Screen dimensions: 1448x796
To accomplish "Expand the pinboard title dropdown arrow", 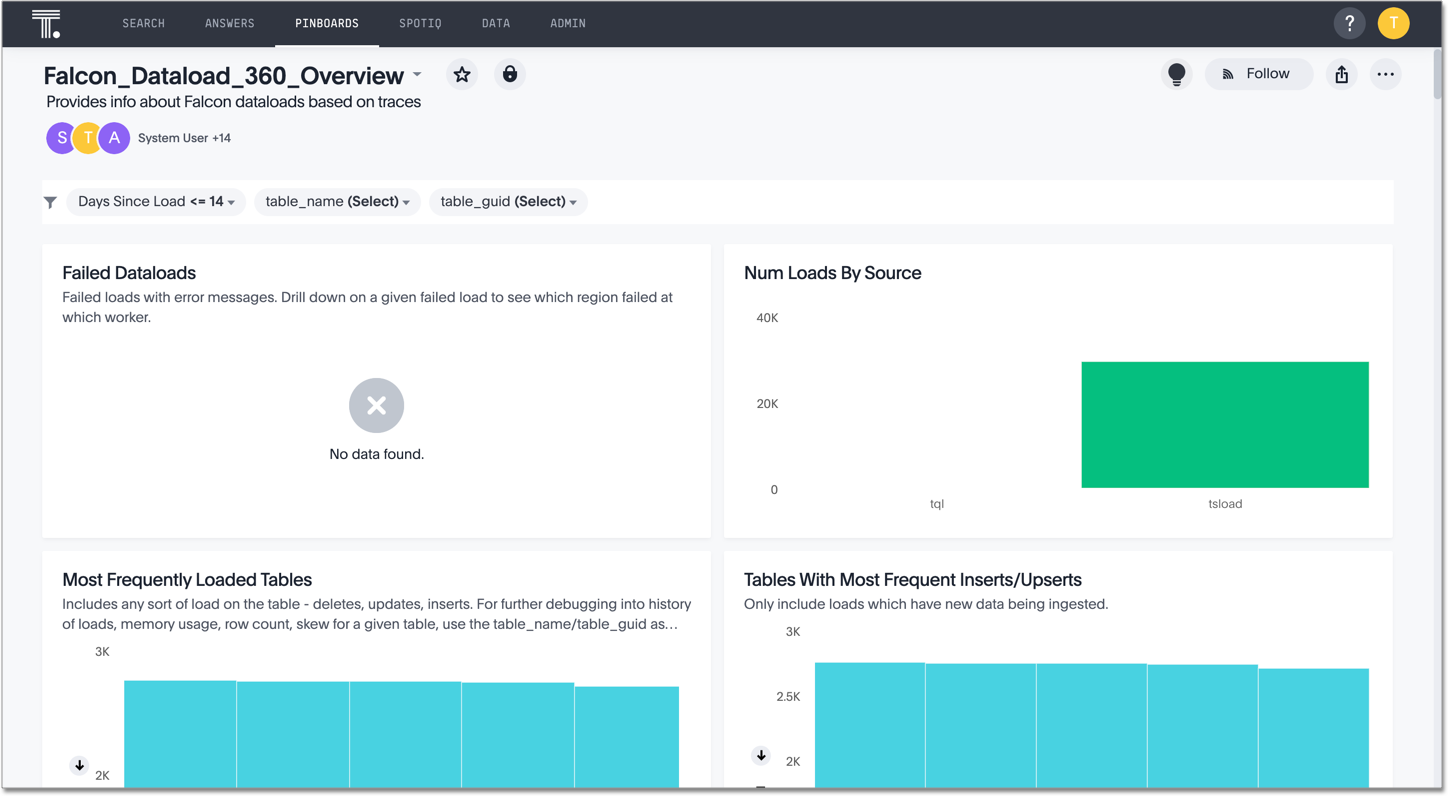I will point(417,75).
